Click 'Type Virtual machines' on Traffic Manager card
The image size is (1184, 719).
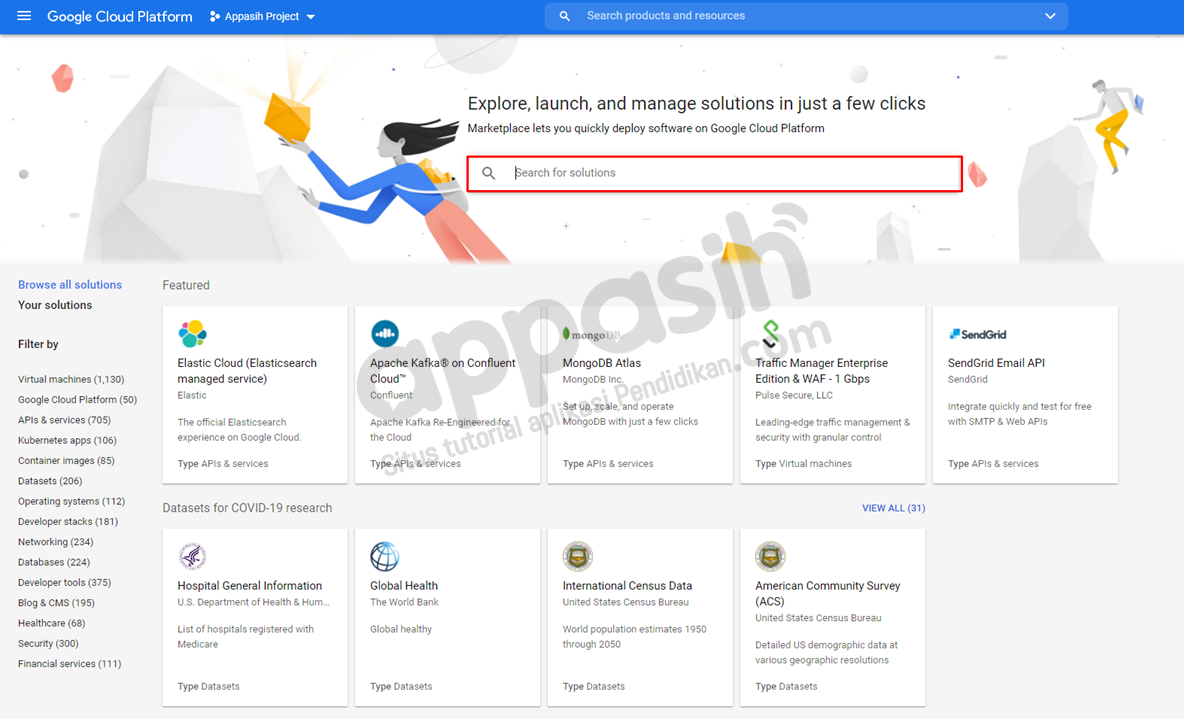803,464
